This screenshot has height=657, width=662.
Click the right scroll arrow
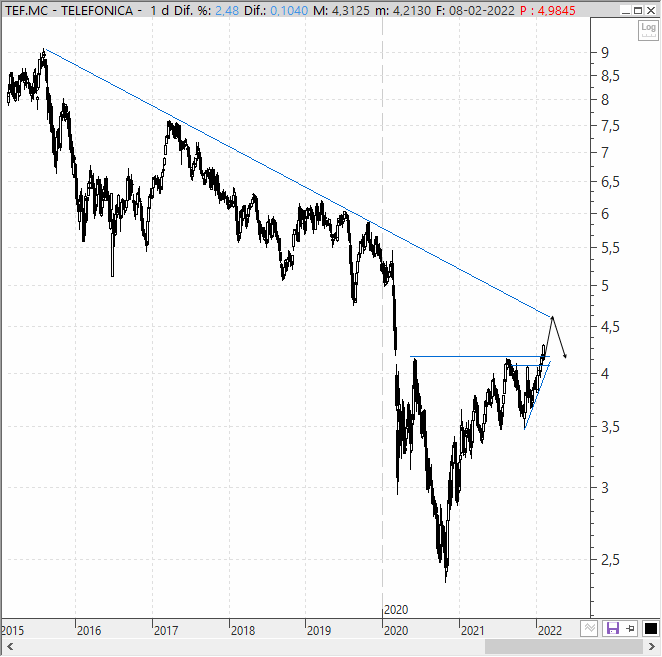point(652,646)
